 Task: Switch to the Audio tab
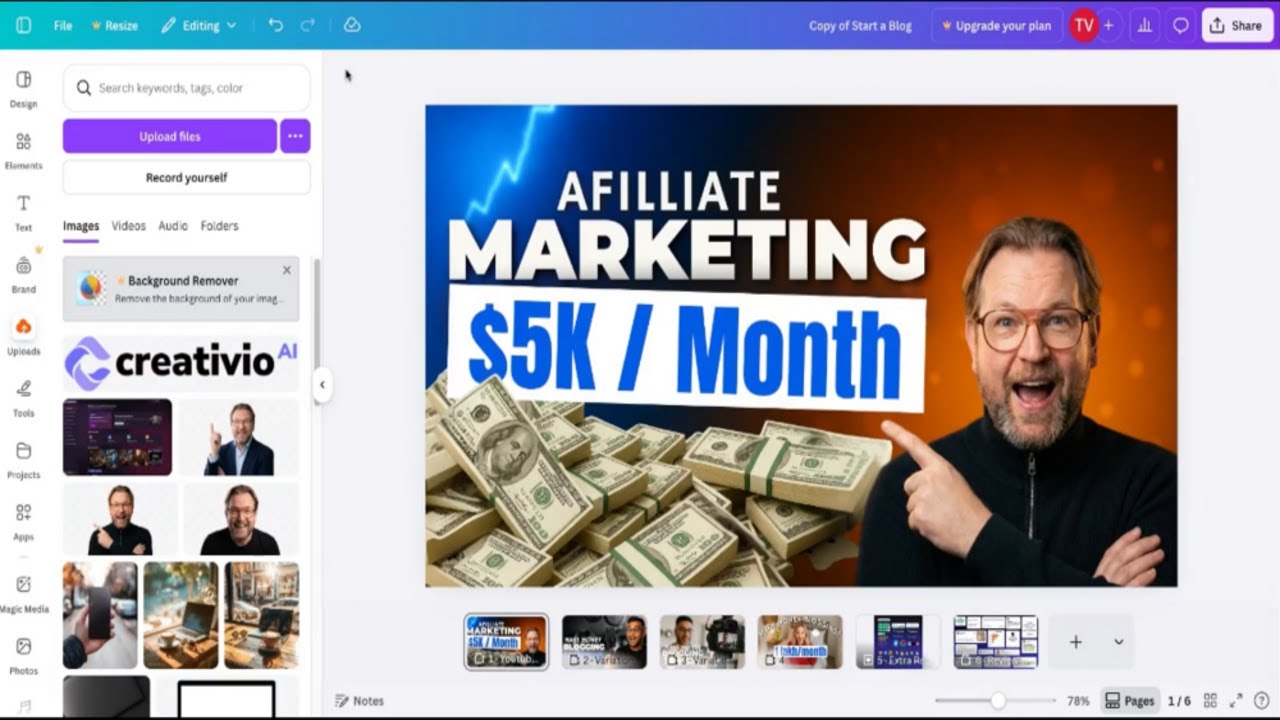click(173, 226)
